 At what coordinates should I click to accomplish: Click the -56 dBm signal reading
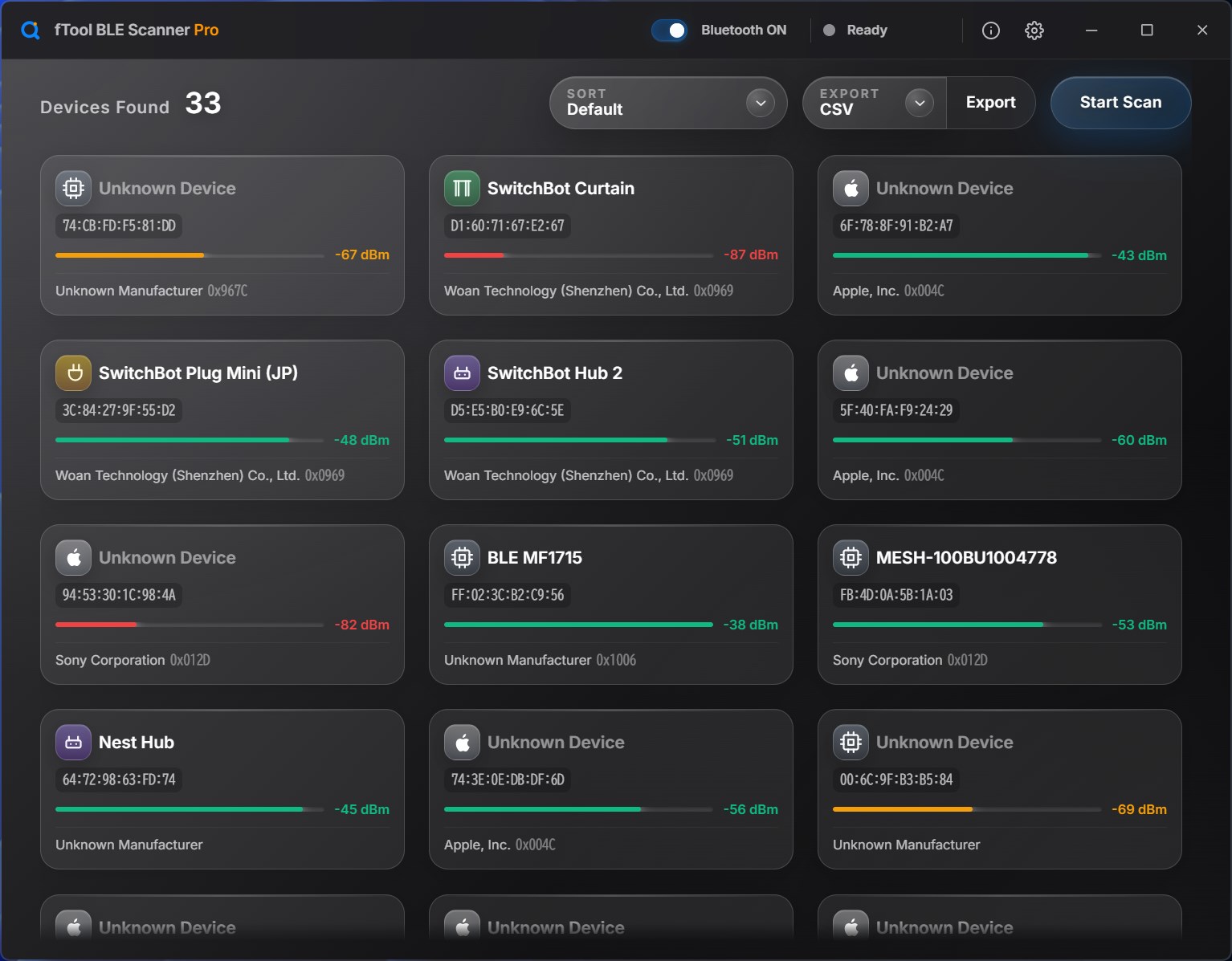pos(751,809)
